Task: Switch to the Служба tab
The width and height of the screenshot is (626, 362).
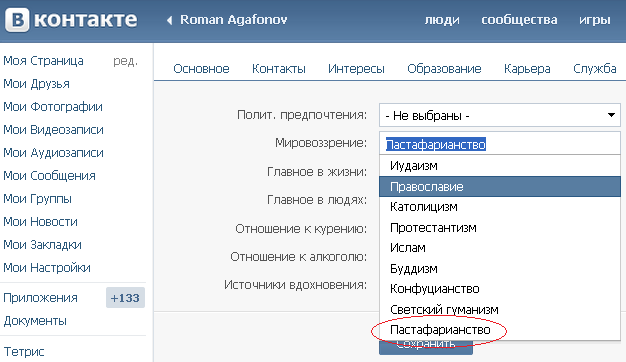Action: coord(595,69)
